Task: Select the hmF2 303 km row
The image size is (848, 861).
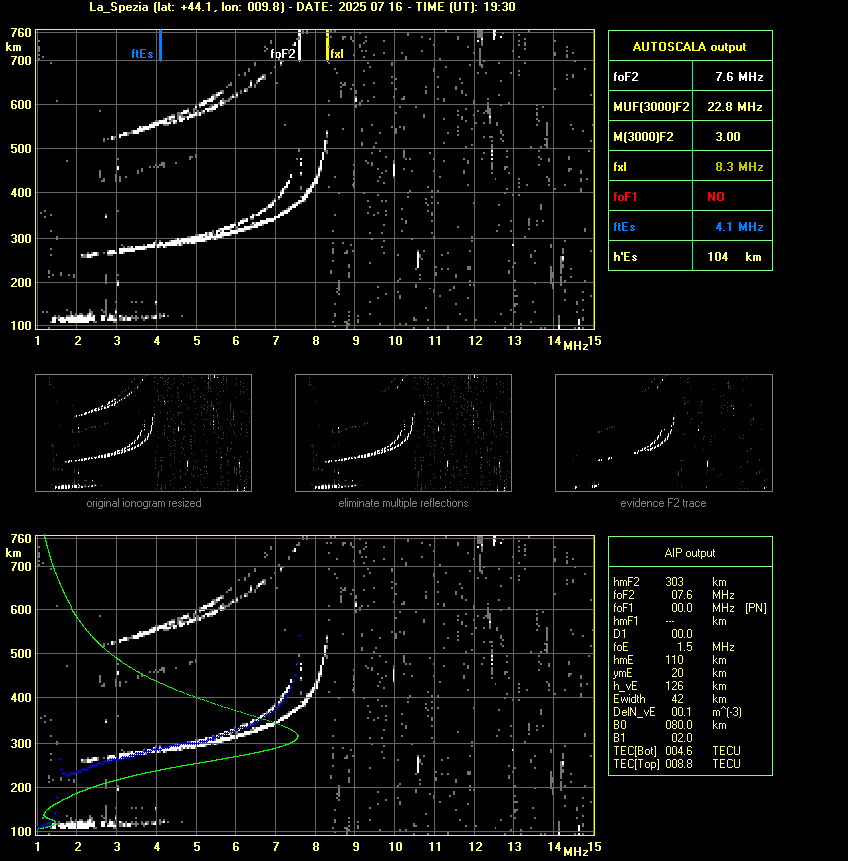Action: [x=670, y=582]
